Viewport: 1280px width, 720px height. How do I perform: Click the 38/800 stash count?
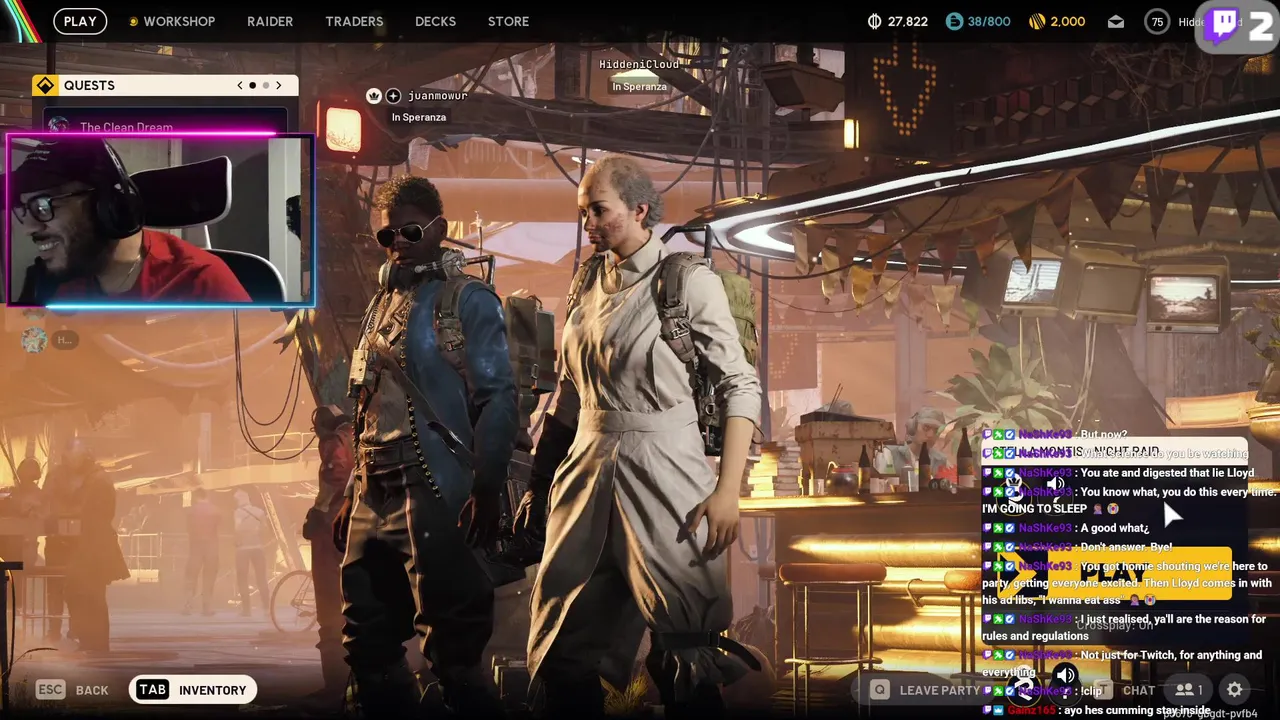click(x=989, y=21)
